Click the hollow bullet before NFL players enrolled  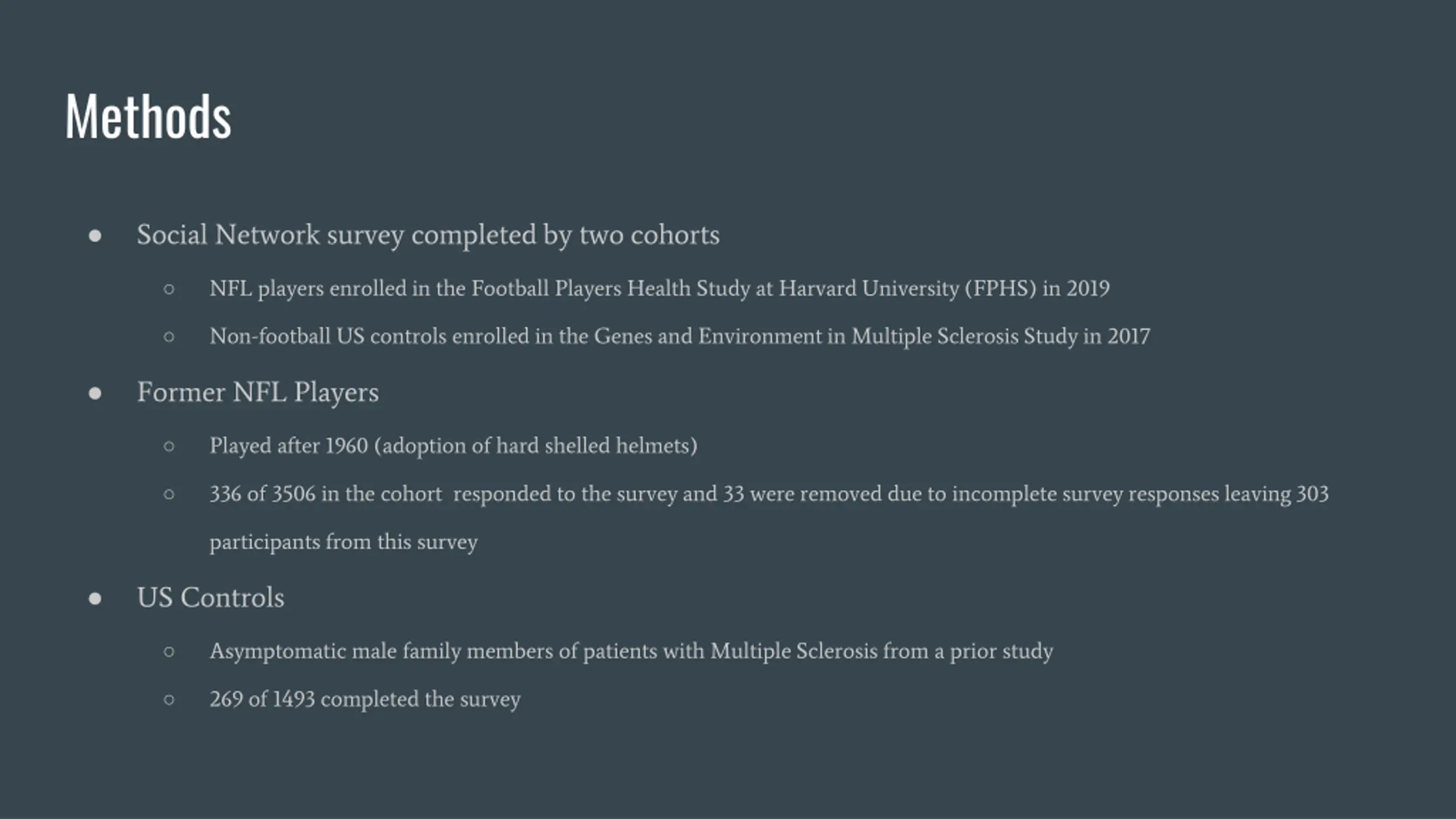pyautogui.click(x=169, y=289)
